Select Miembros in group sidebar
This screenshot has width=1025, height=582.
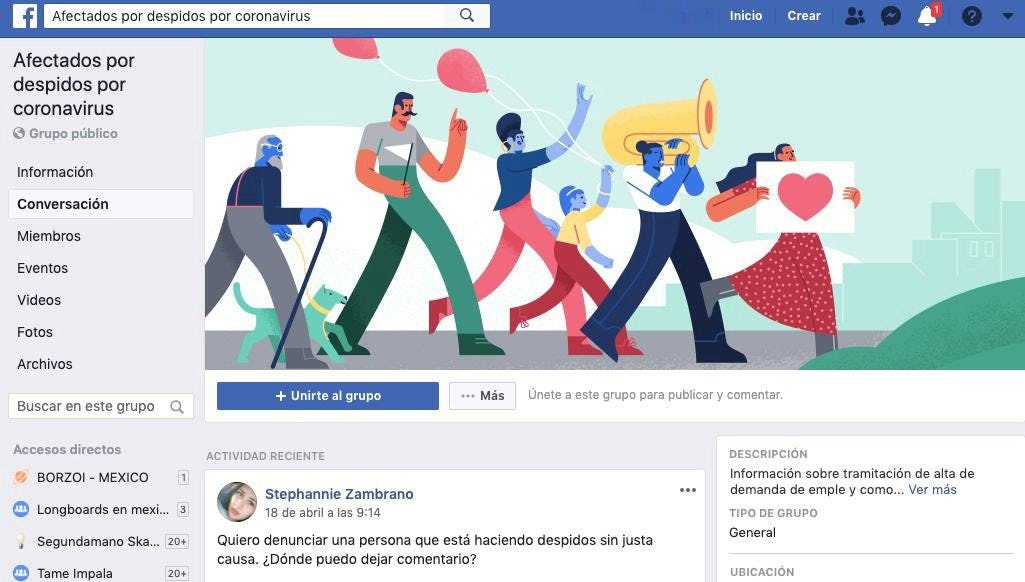(49, 236)
